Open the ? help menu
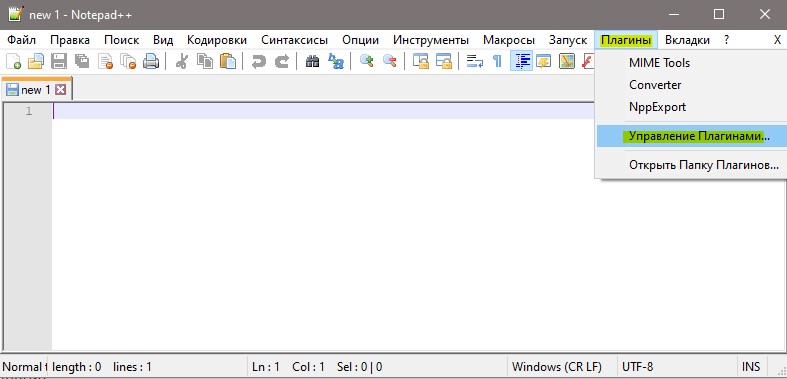This screenshot has width=787, height=379. [x=726, y=40]
